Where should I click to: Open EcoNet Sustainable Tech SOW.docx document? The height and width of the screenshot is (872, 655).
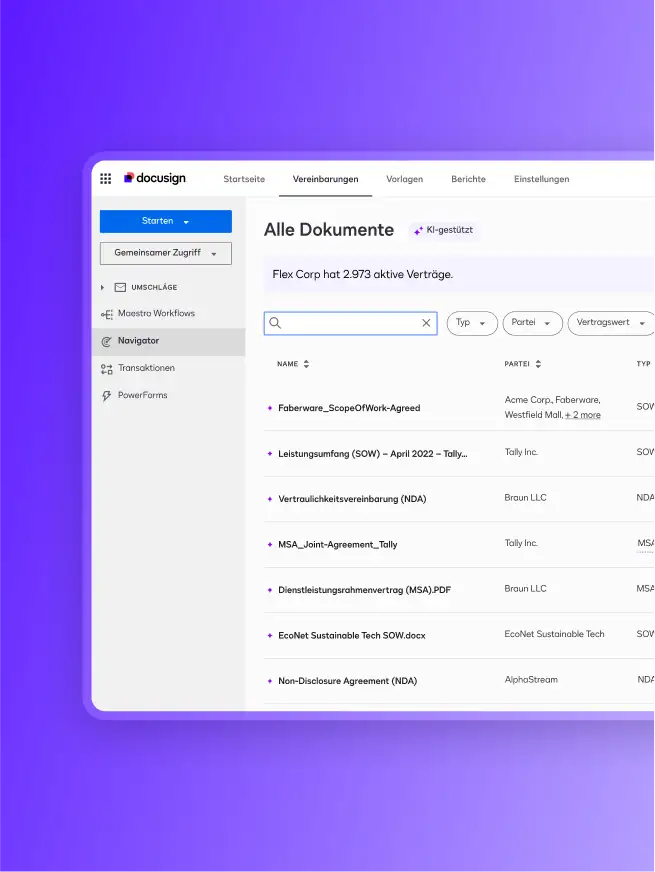point(351,636)
